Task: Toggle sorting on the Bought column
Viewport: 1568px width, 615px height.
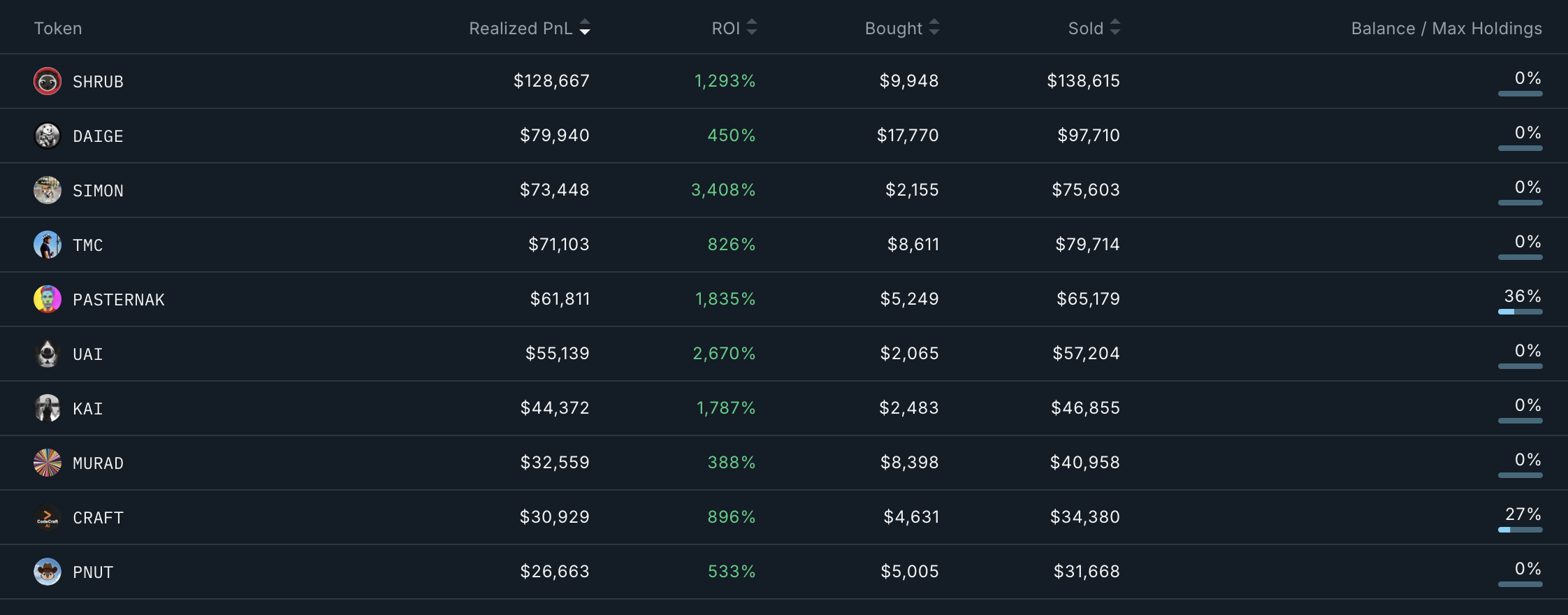Action: [902, 28]
